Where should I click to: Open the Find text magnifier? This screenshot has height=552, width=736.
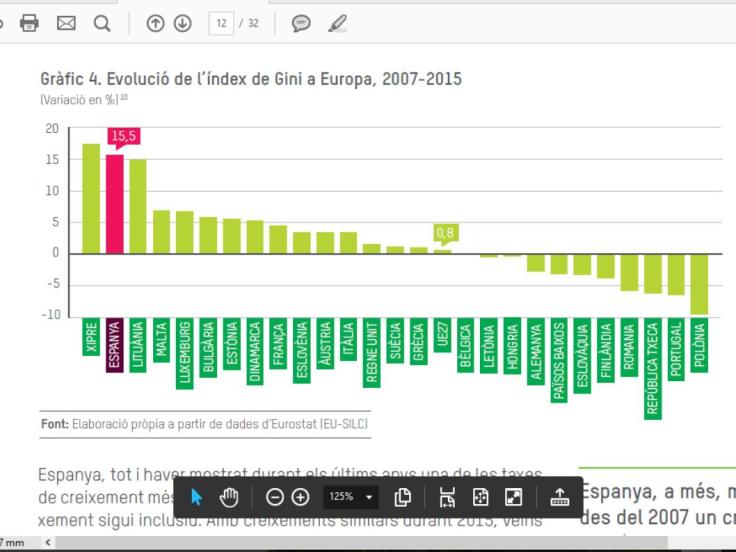[x=102, y=22]
